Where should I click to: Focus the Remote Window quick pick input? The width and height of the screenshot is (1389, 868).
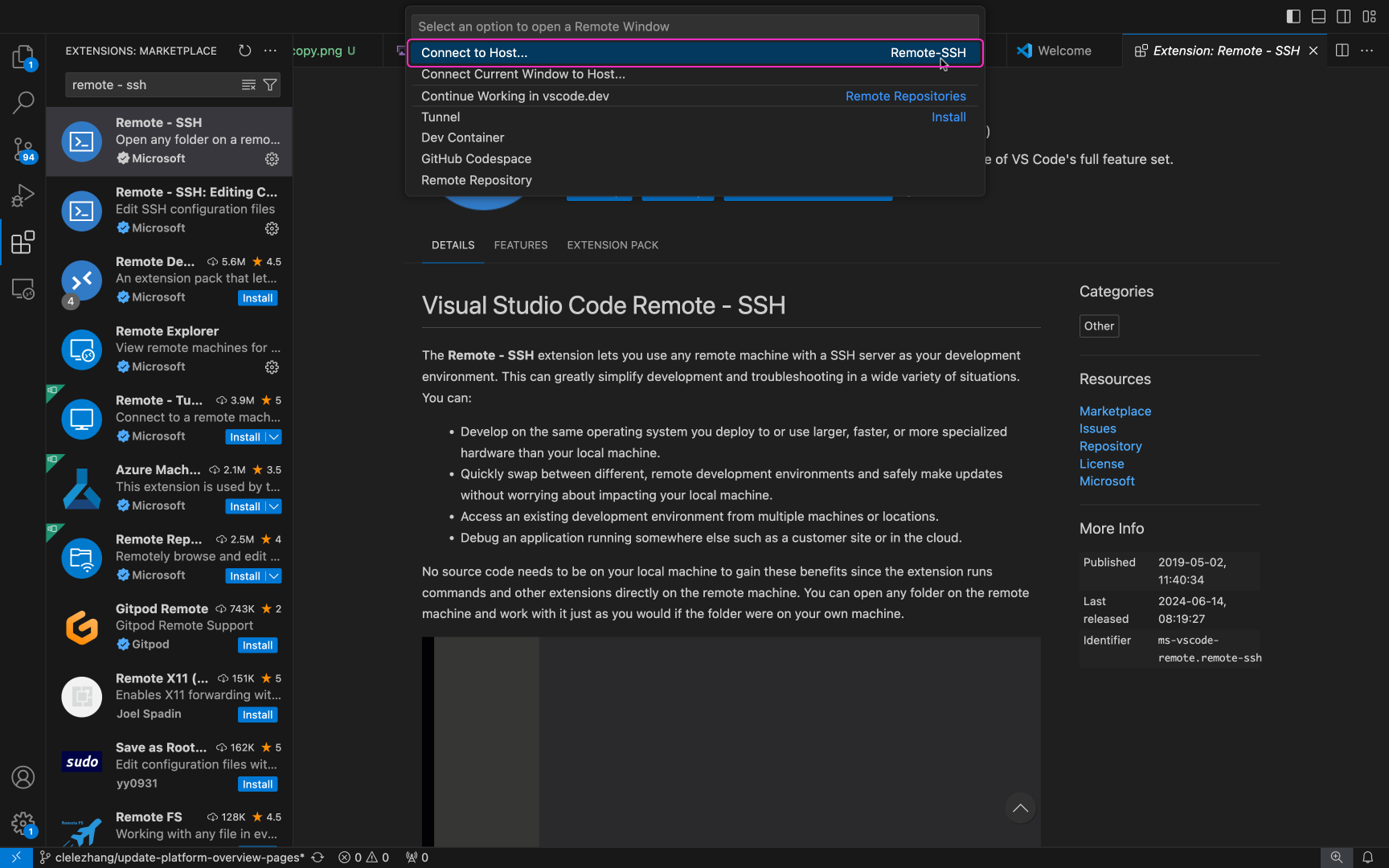[694, 27]
